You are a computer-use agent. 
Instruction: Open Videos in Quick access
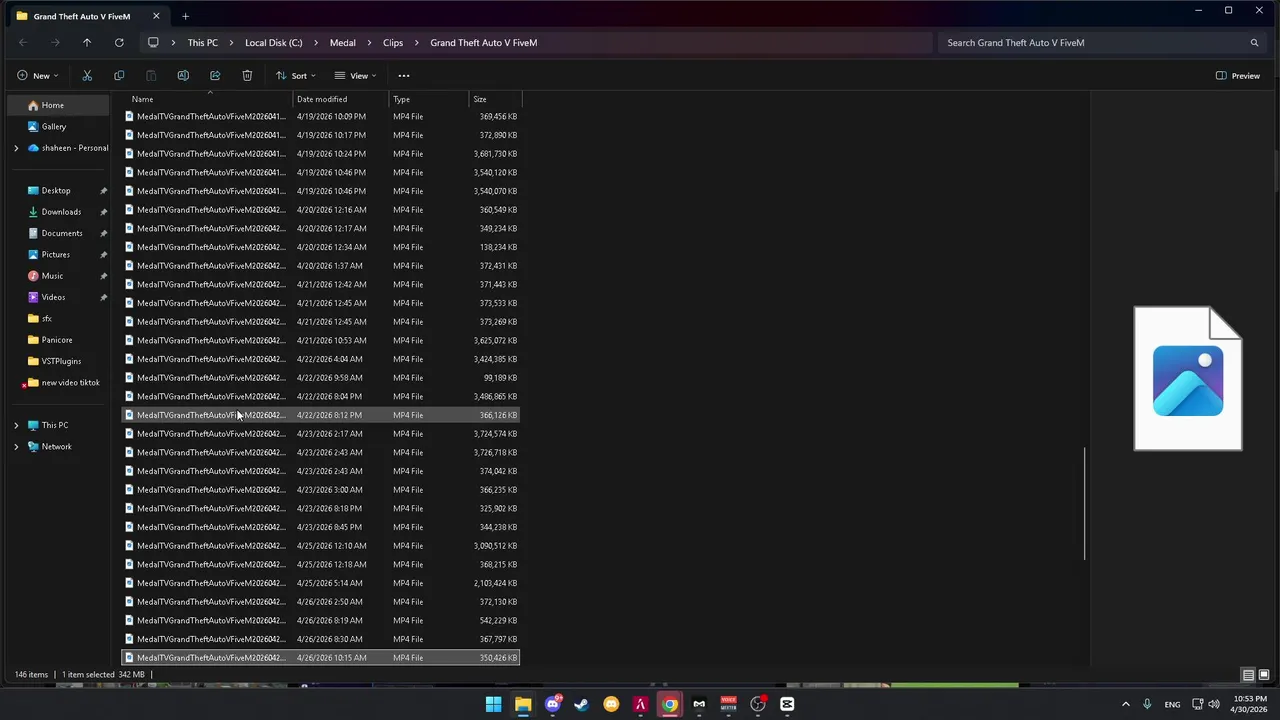point(53,297)
